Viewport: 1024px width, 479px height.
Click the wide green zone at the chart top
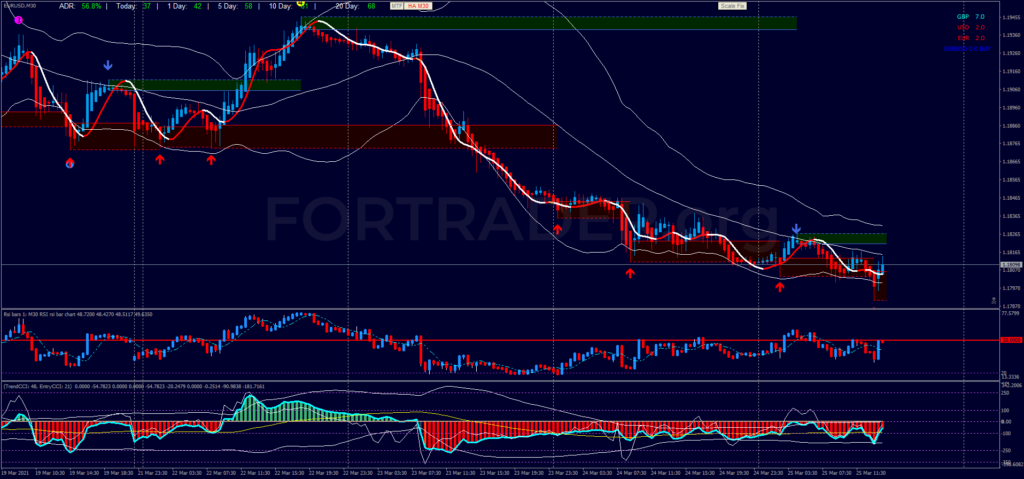point(560,23)
